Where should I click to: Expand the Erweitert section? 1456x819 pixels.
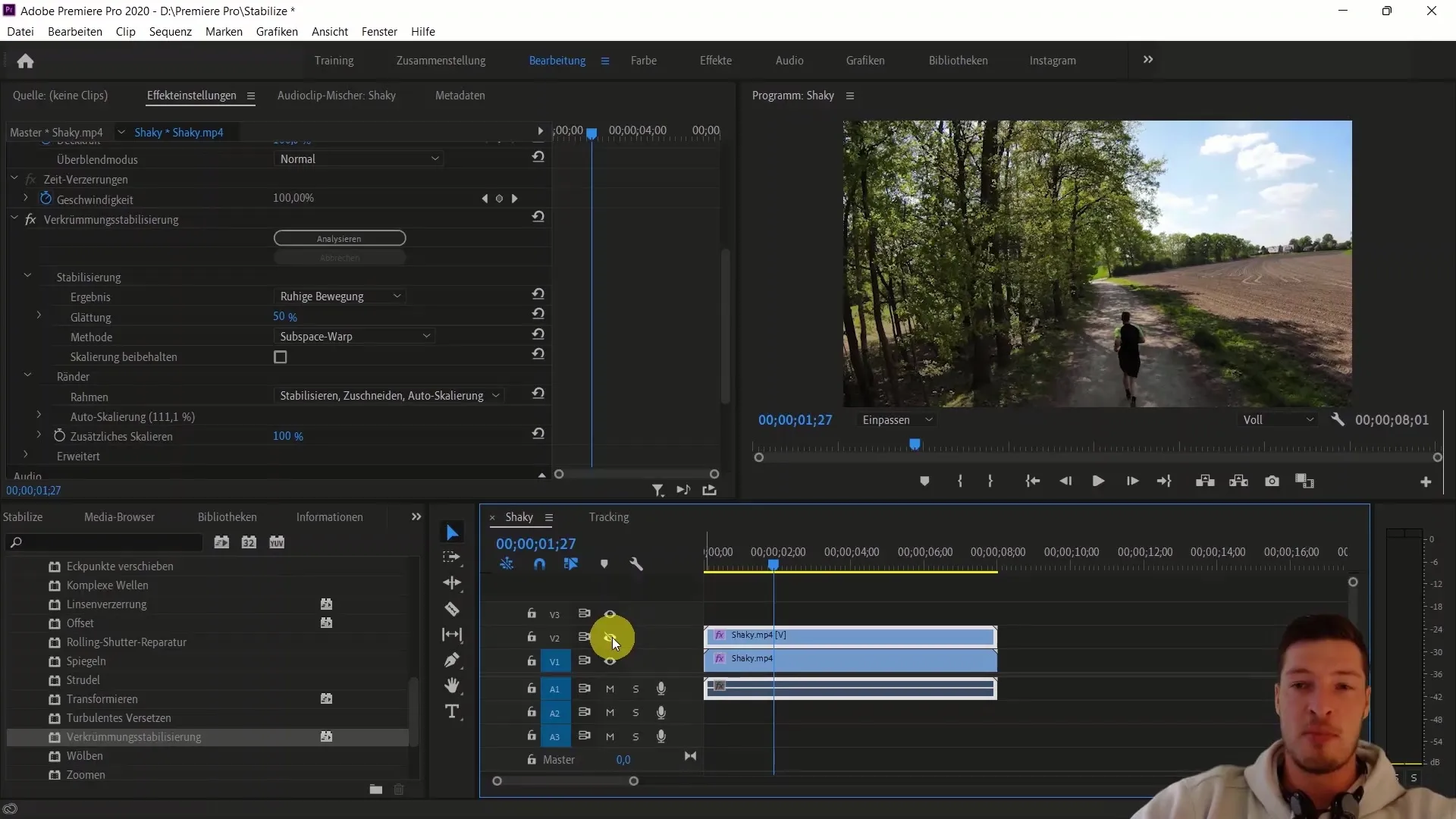[x=26, y=455]
